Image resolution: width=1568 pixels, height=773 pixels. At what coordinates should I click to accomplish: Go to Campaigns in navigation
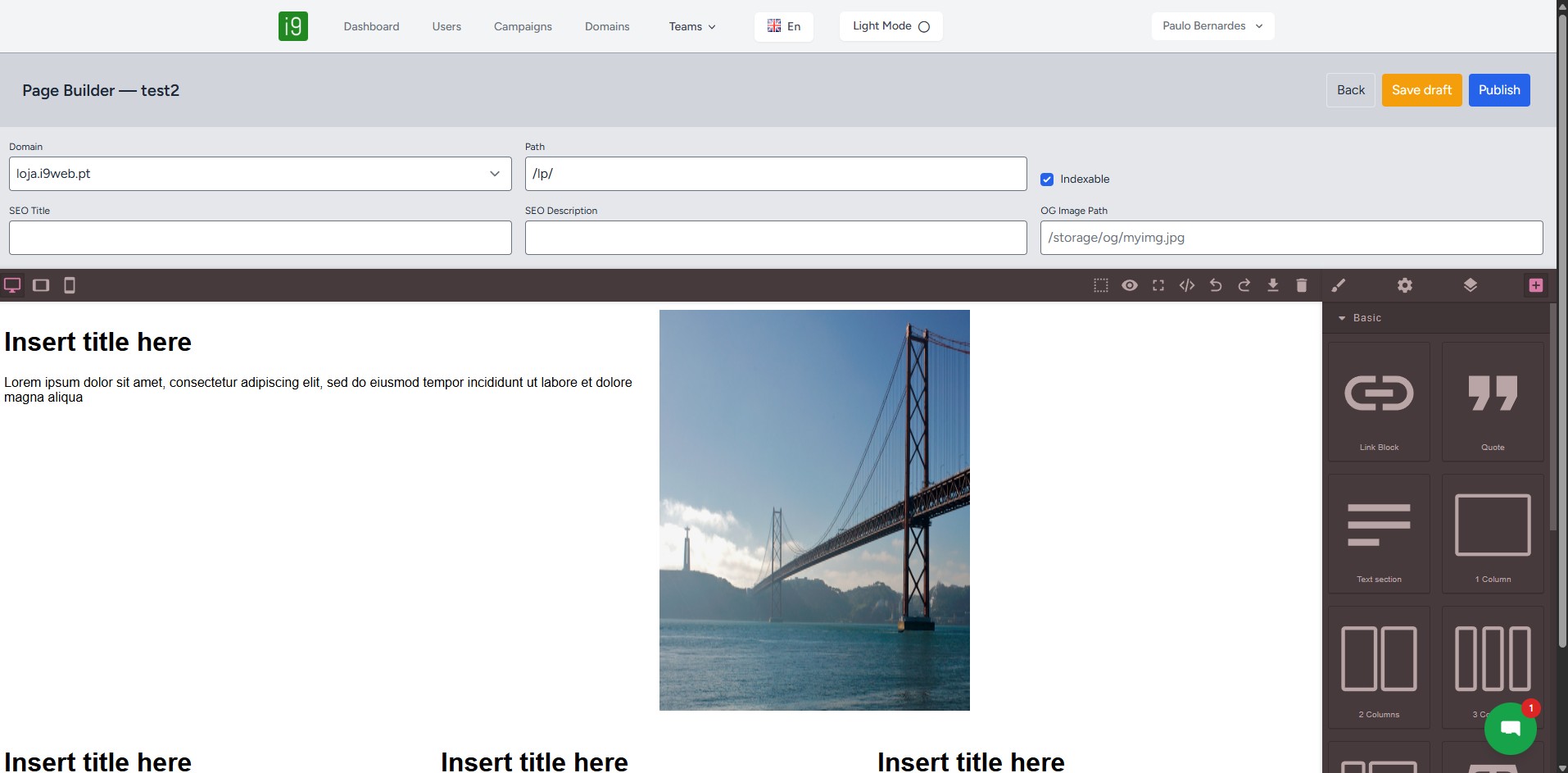click(523, 26)
